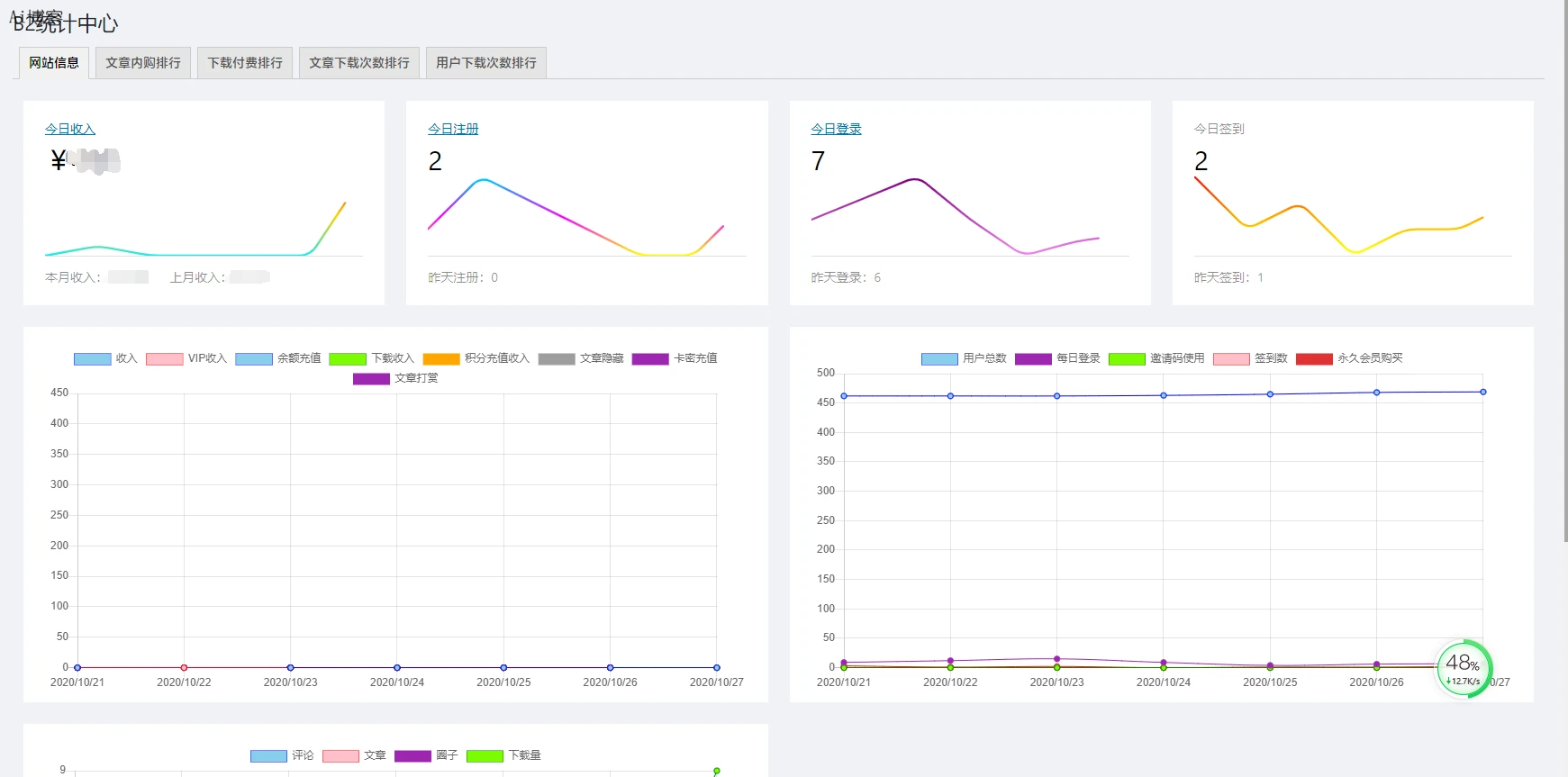Hide the 用户总数 series

tap(939, 359)
